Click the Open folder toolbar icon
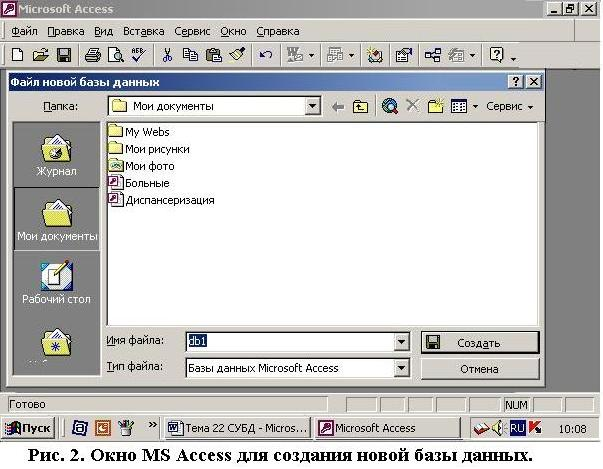Screen dimensions: 603x469 pyautogui.click(x=40, y=55)
